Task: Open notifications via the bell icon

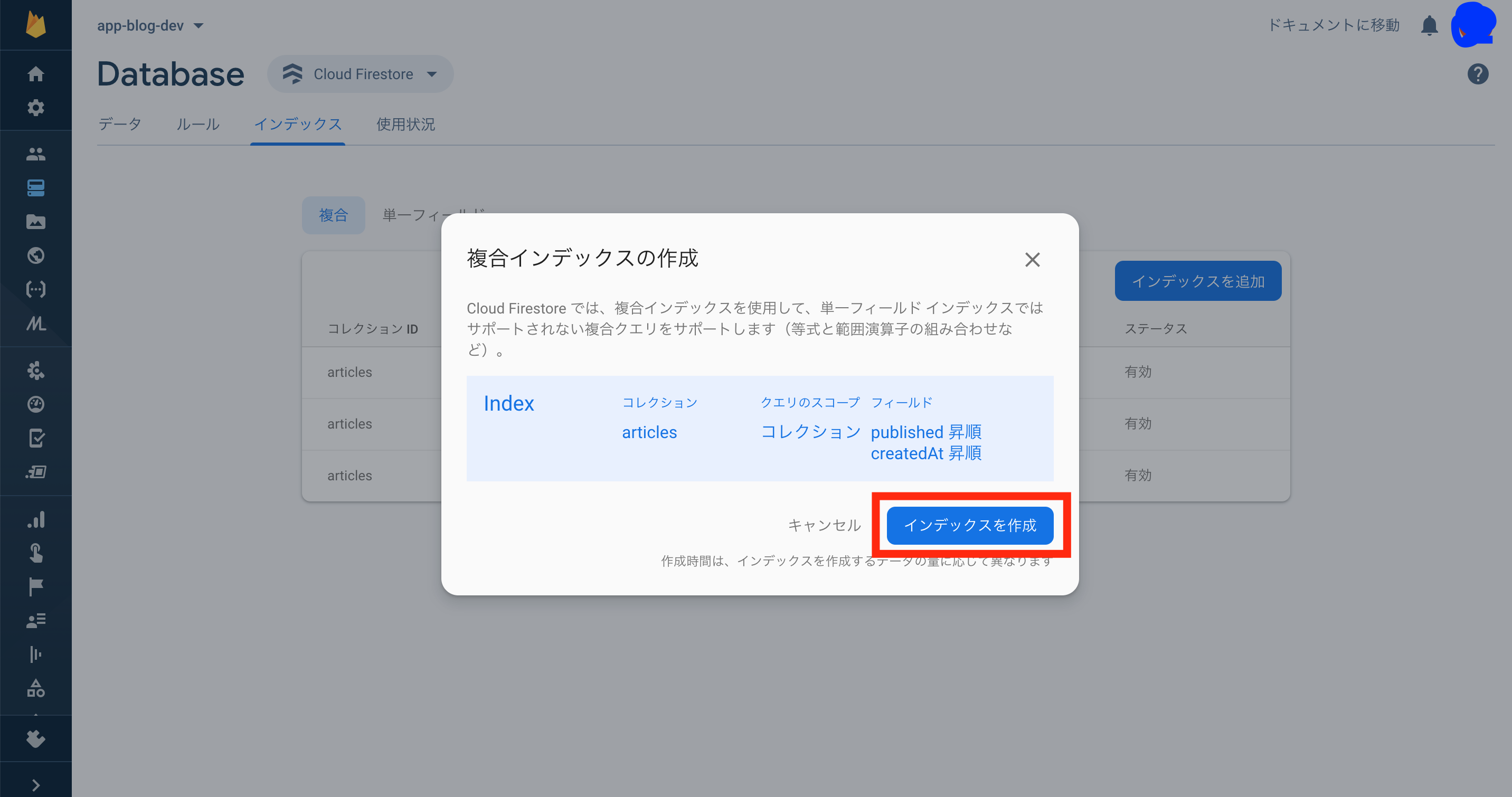Action: [x=1430, y=25]
